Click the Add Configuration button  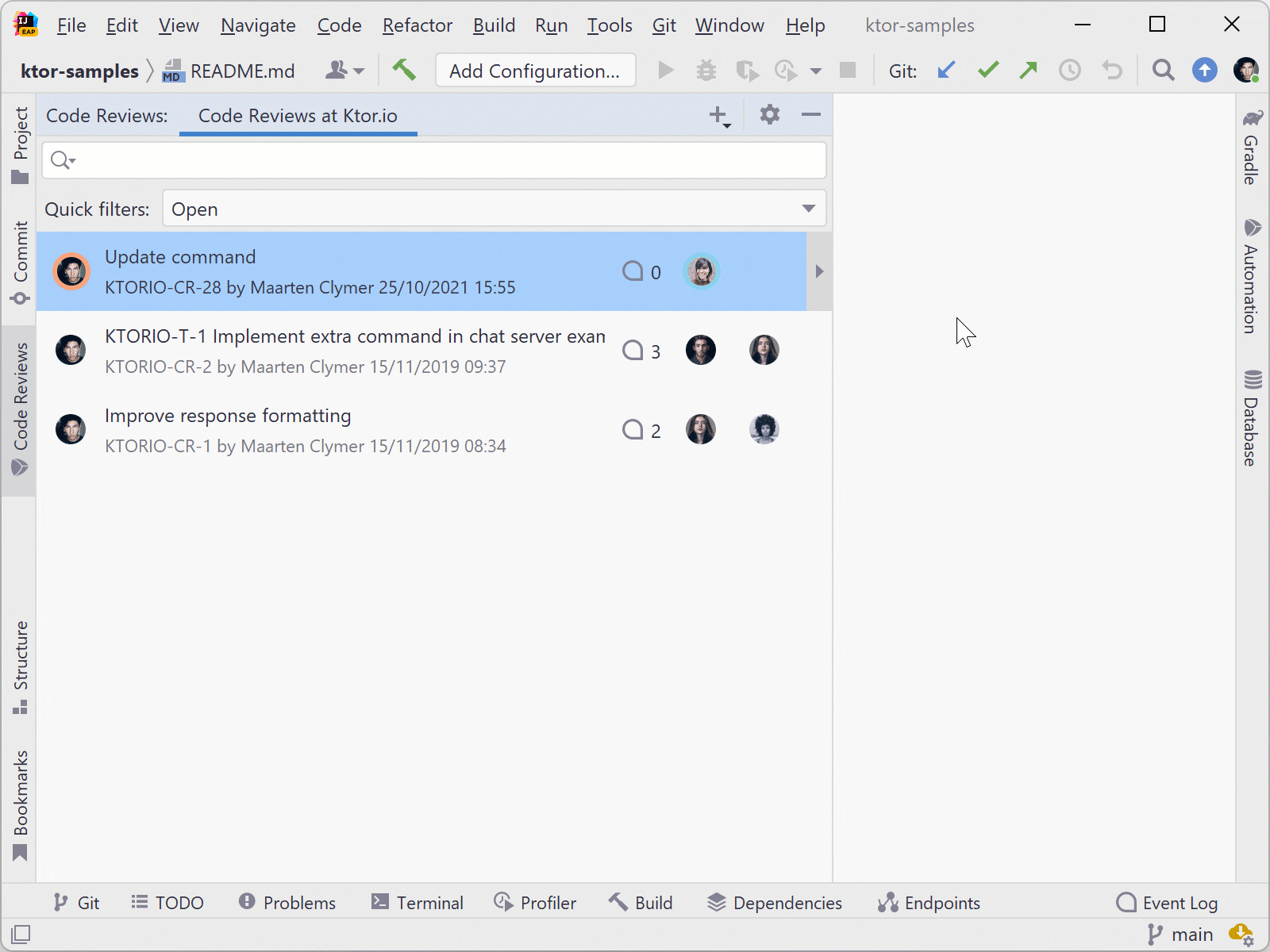(x=535, y=71)
